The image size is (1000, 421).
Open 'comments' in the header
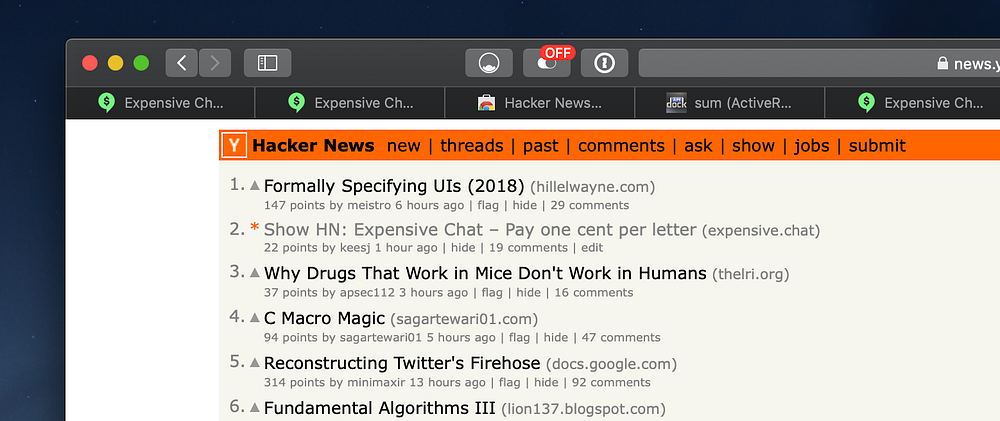pyautogui.click(x=621, y=146)
